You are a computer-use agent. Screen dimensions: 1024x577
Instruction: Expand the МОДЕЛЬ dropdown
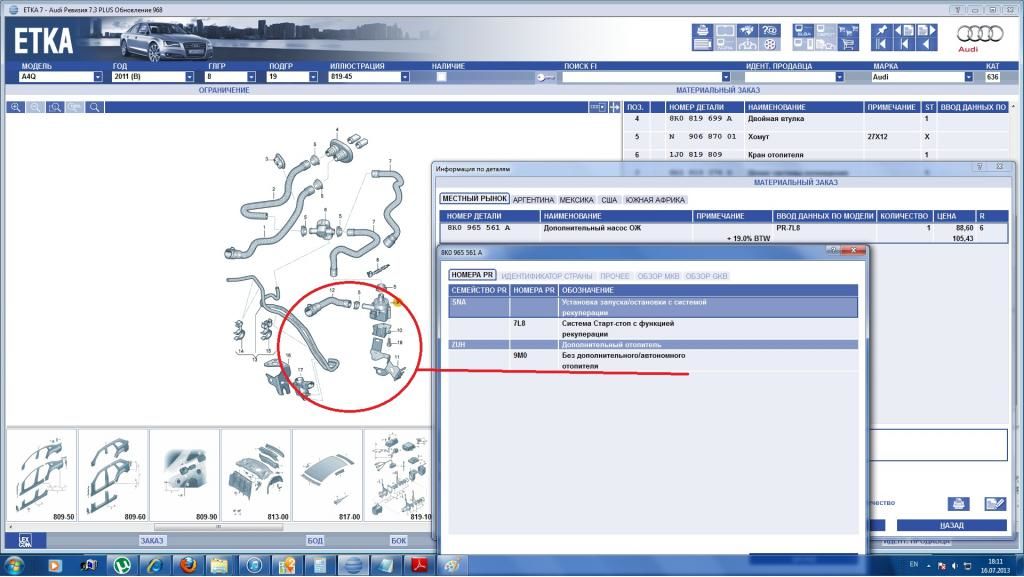pos(98,77)
